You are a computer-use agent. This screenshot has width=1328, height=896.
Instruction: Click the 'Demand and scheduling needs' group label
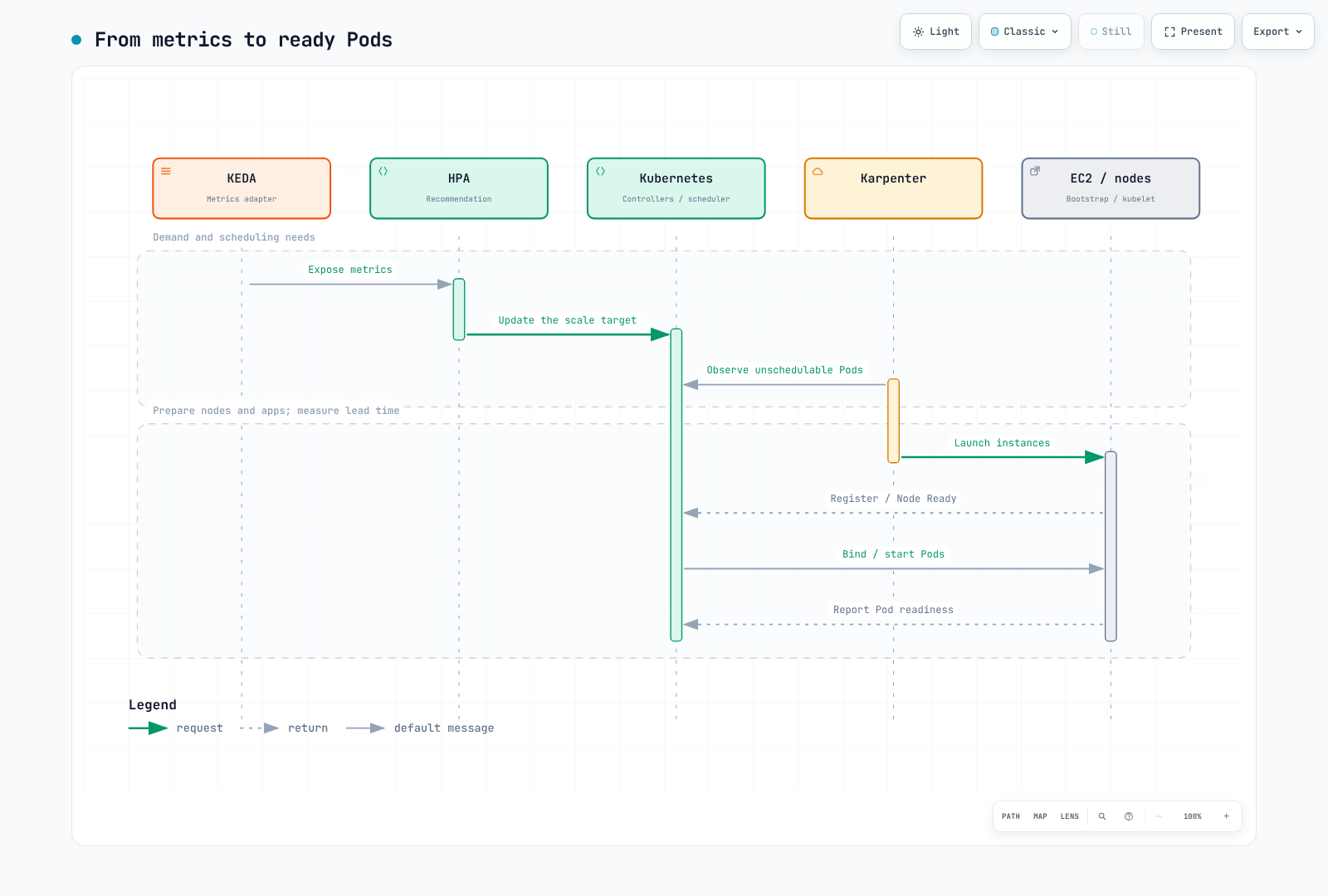234,237
